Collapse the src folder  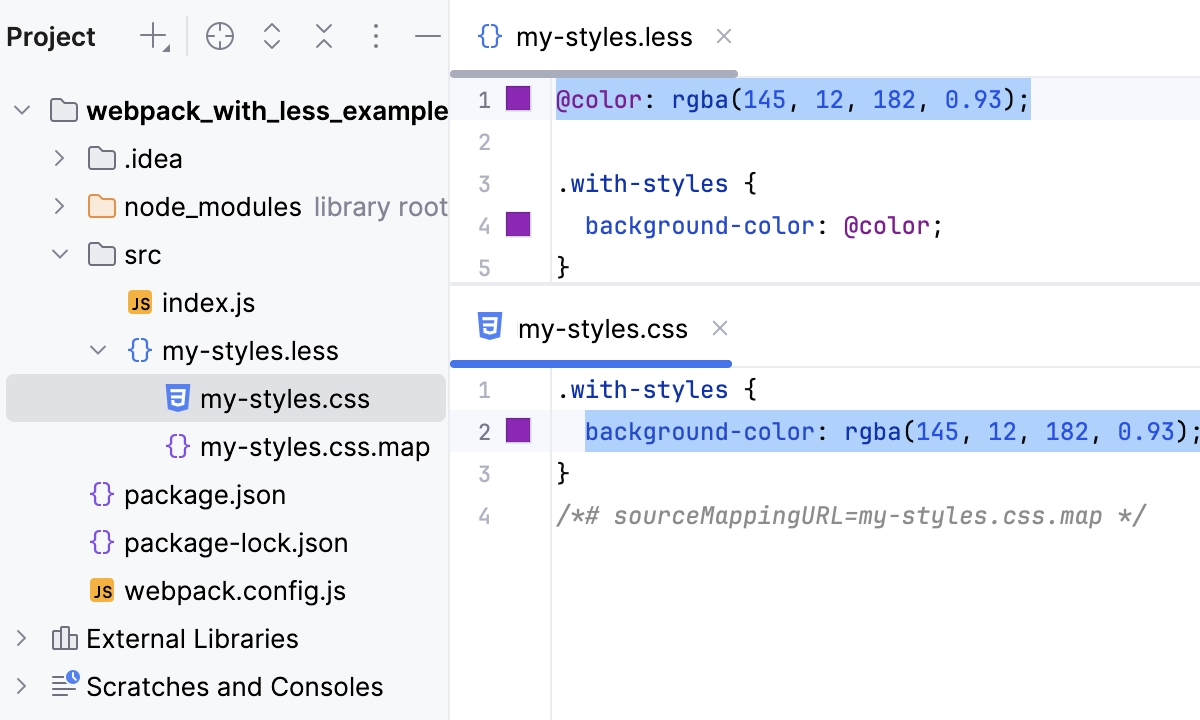click(59, 255)
